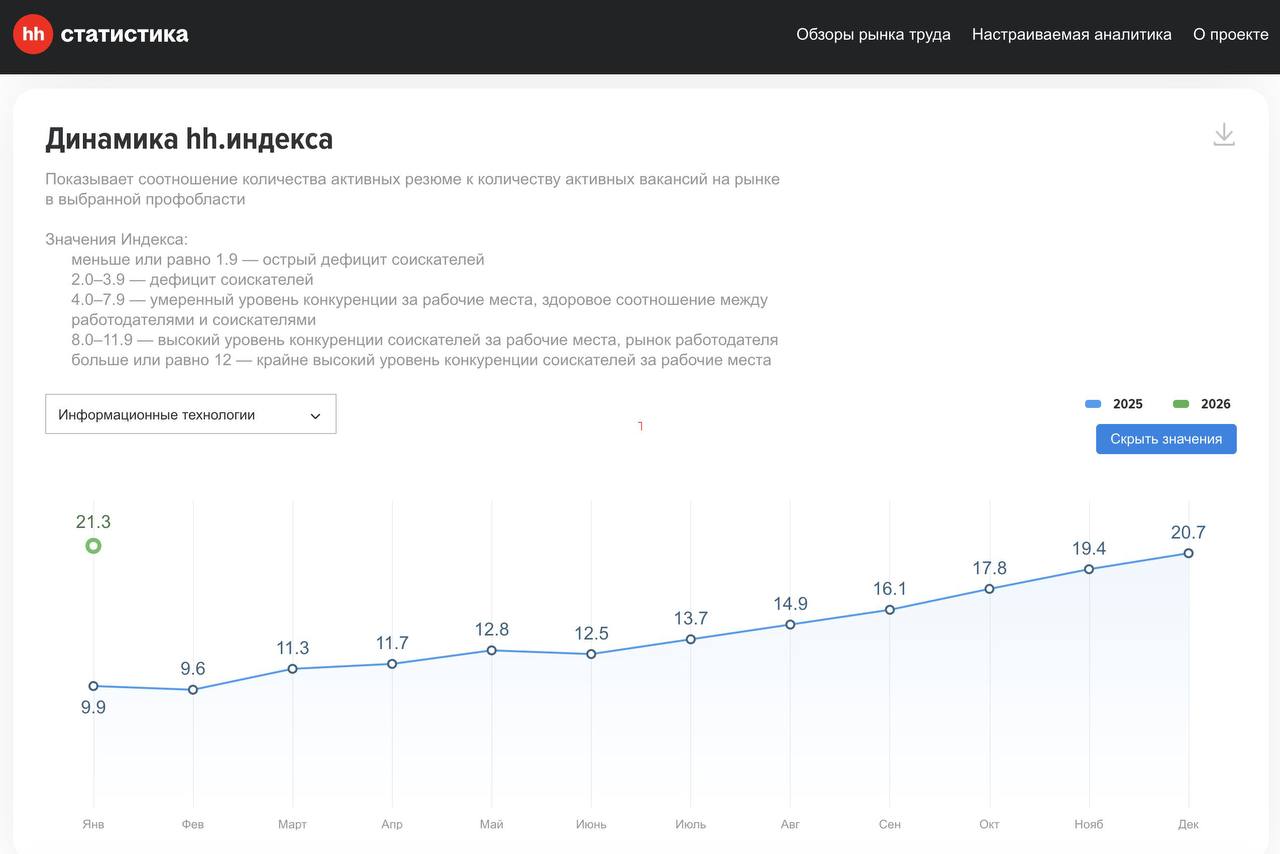Click the Июнь axis label
The image size is (1280, 854).
(x=591, y=825)
